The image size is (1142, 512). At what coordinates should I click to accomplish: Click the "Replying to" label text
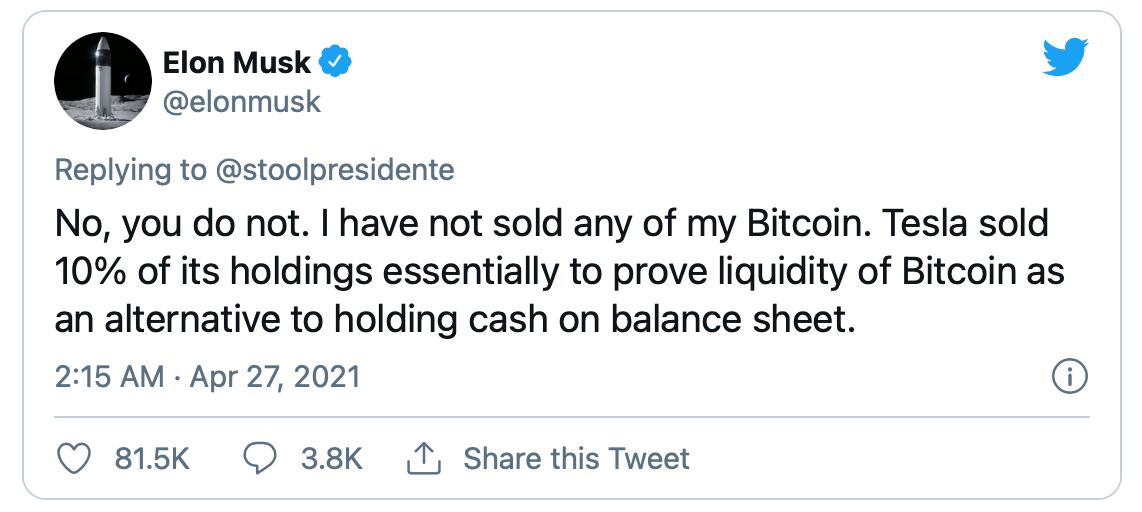[128, 170]
